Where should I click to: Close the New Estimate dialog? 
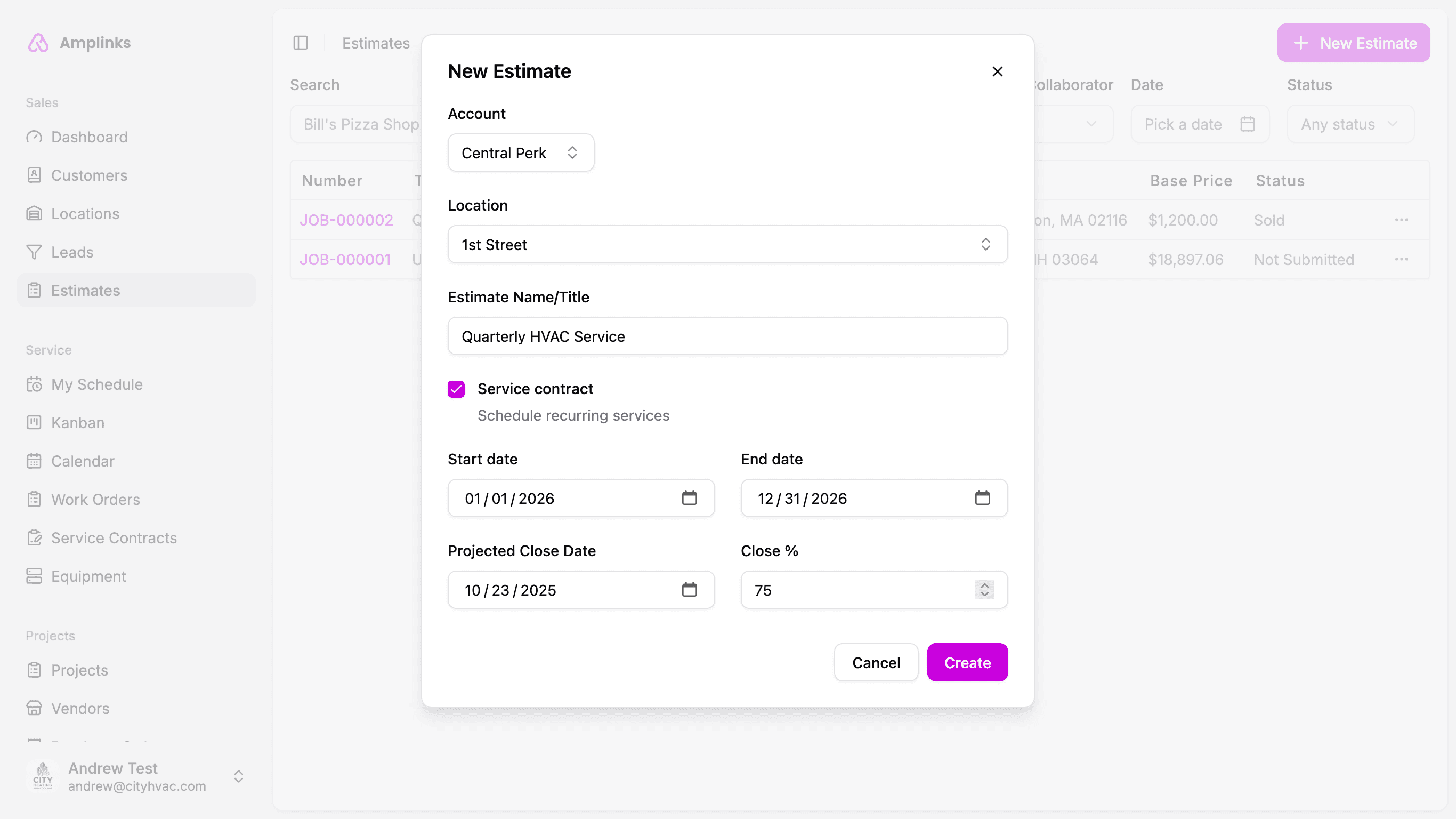(997, 71)
